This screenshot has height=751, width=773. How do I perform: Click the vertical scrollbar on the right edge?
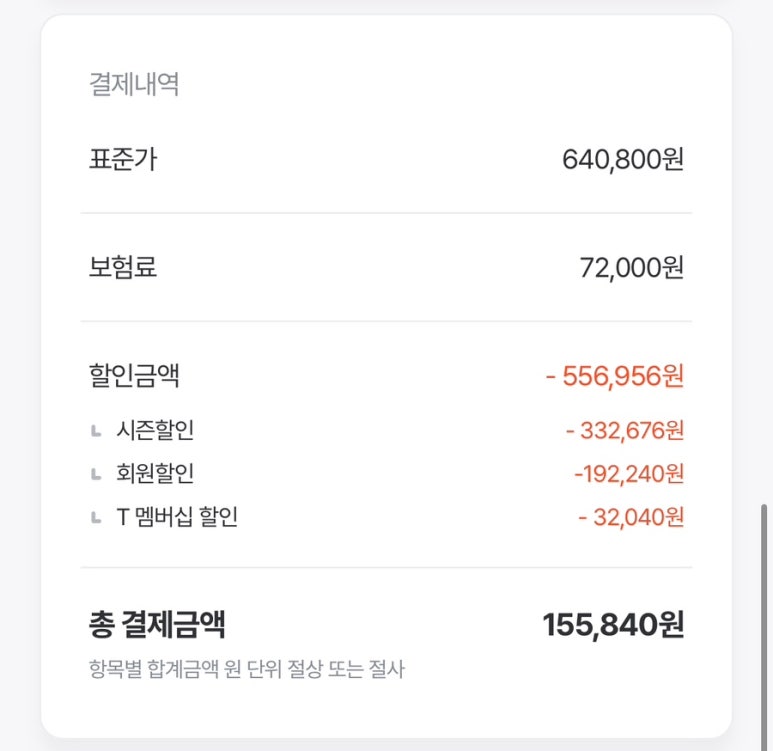pyautogui.click(x=764, y=626)
